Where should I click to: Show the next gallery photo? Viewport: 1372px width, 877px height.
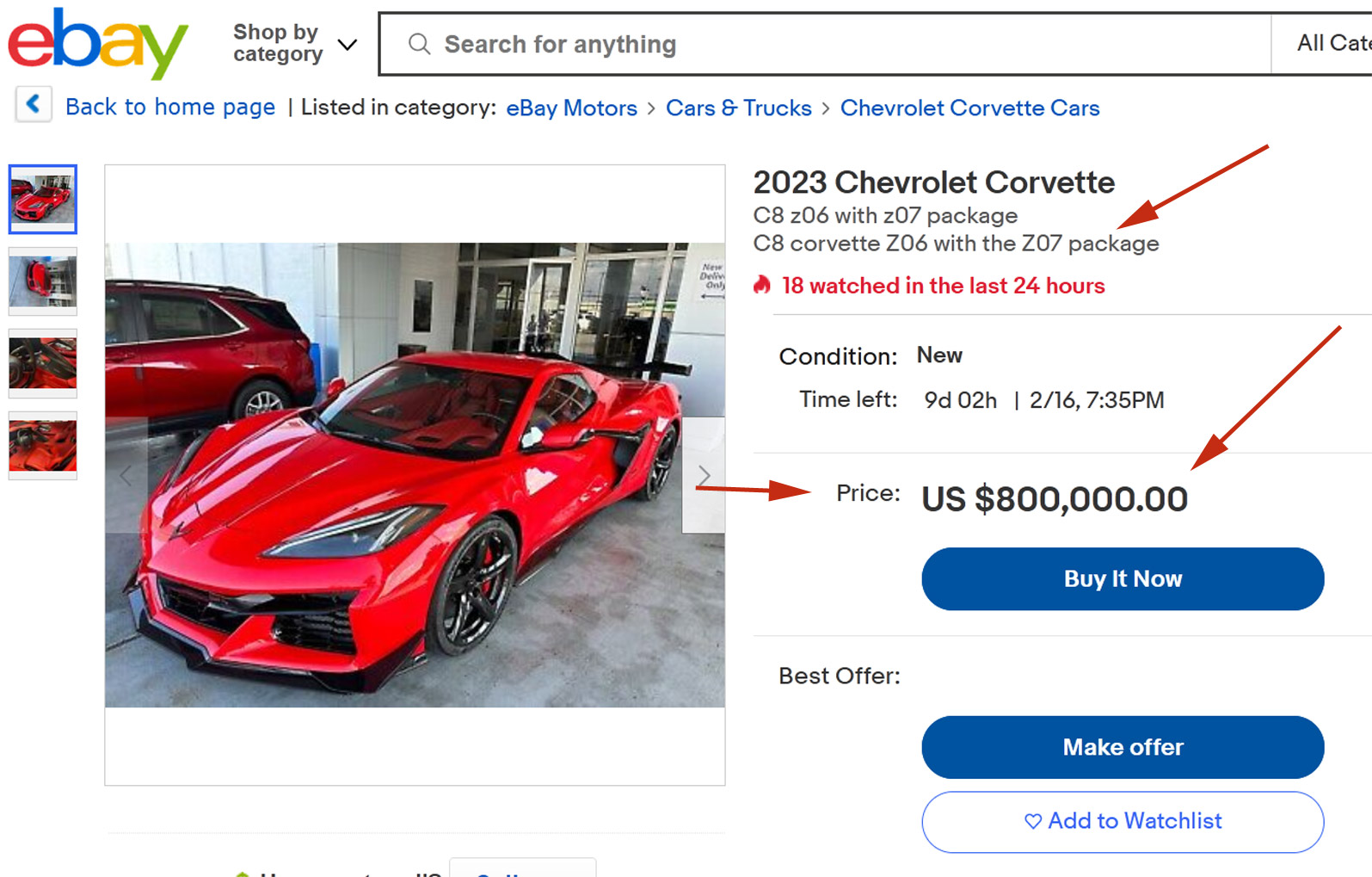pos(704,475)
